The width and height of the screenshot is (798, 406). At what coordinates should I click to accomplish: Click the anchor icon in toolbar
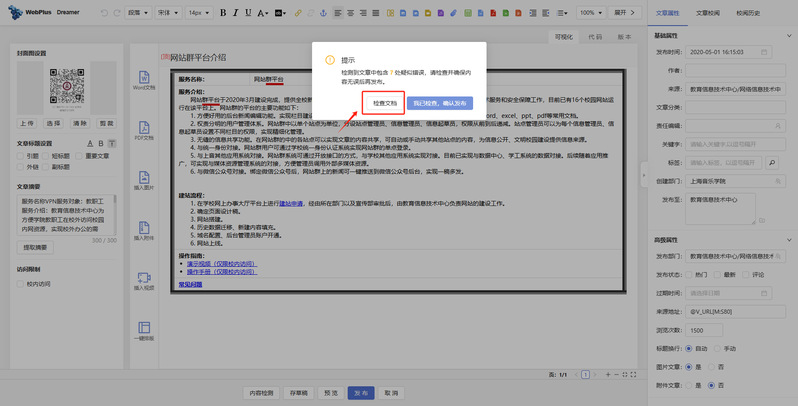pos(323,13)
